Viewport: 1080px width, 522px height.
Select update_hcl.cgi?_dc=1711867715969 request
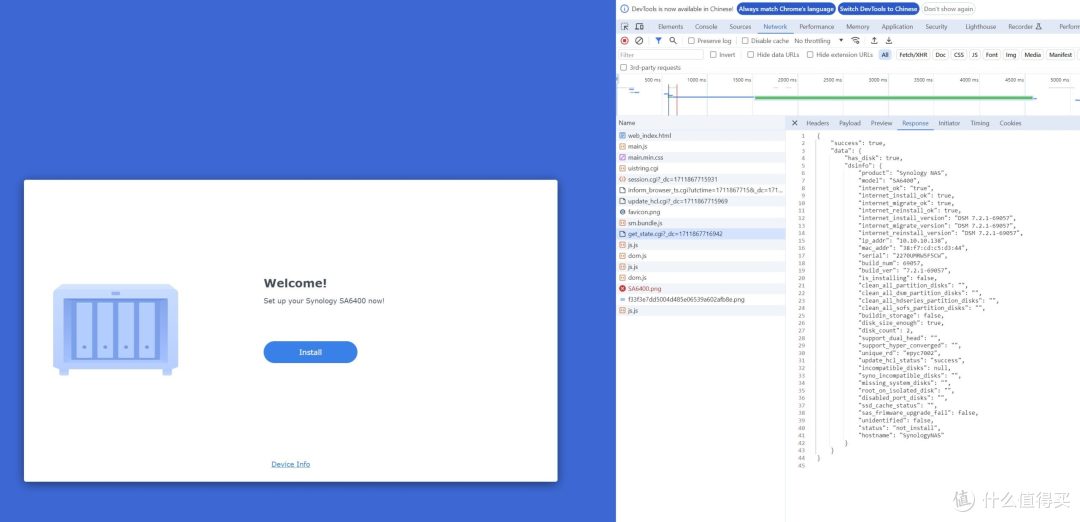tap(701, 201)
